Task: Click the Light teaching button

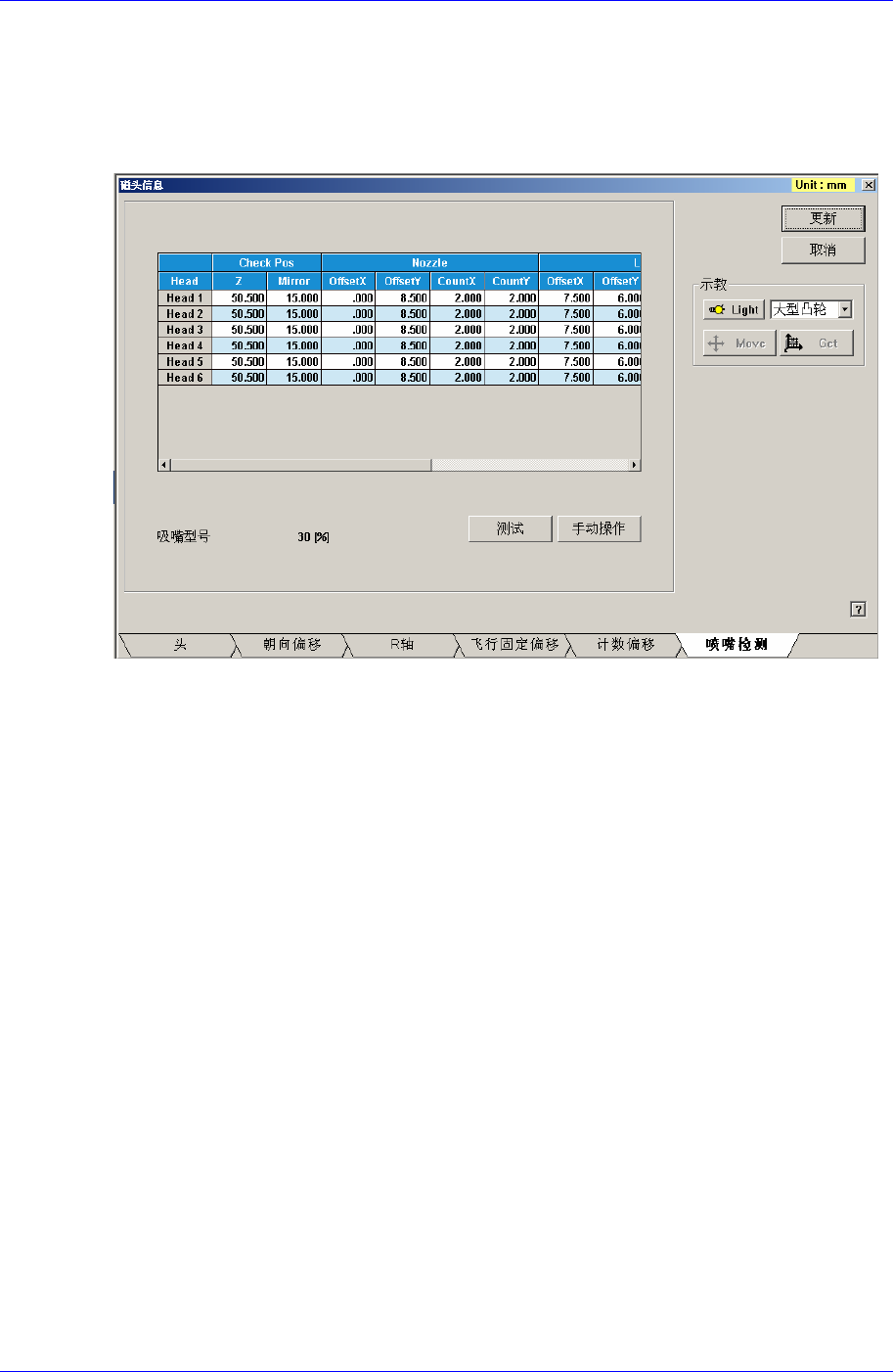Action: [734, 309]
